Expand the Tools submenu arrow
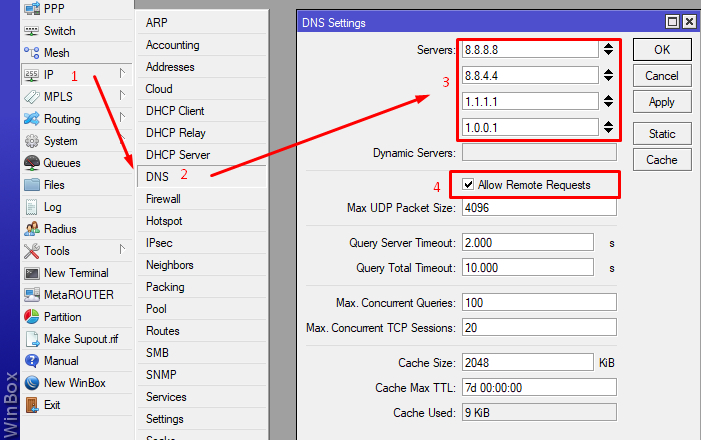The height and width of the screenshot is (440, 701). click(122, 250)
